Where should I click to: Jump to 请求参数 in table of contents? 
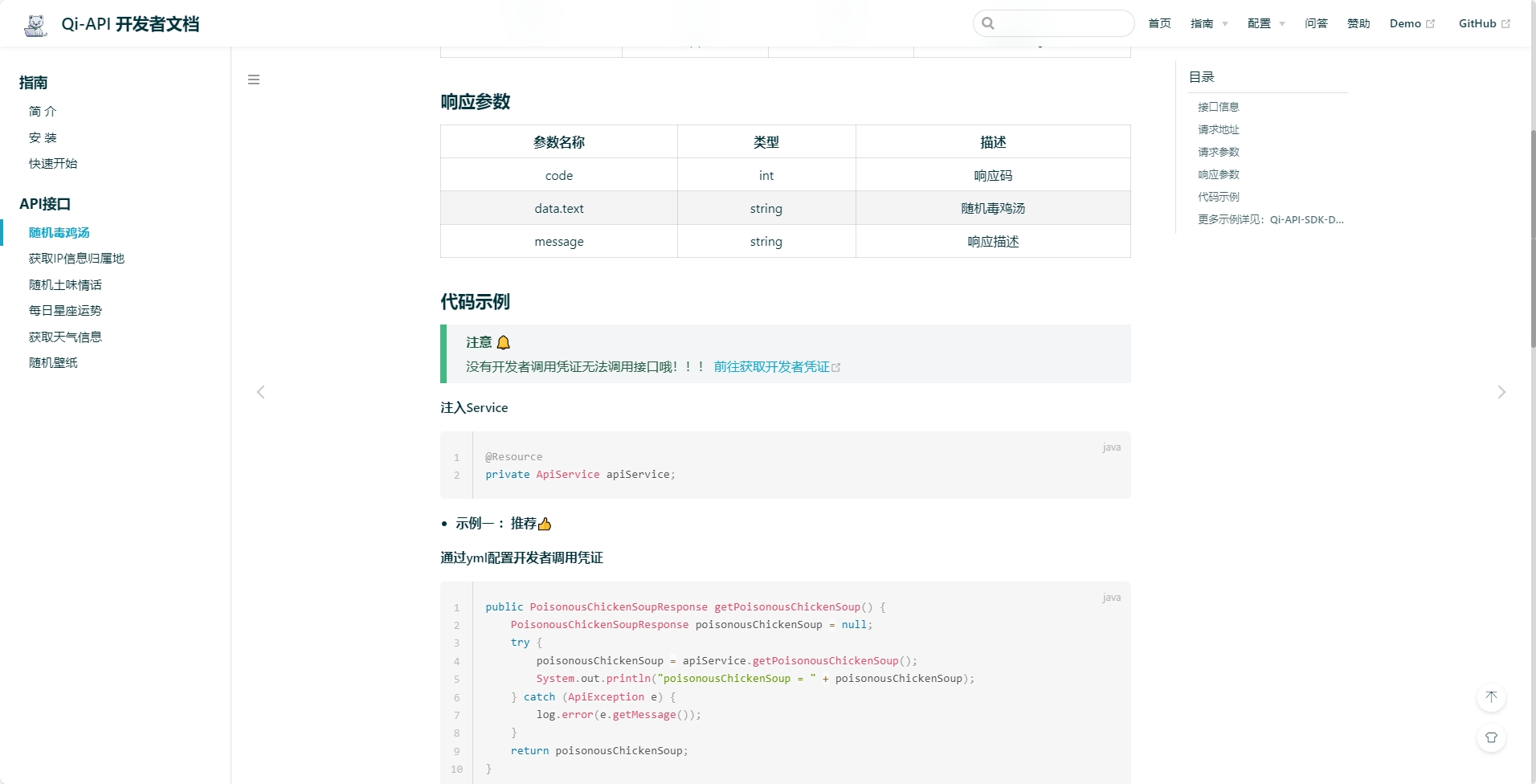[1218, 152]
